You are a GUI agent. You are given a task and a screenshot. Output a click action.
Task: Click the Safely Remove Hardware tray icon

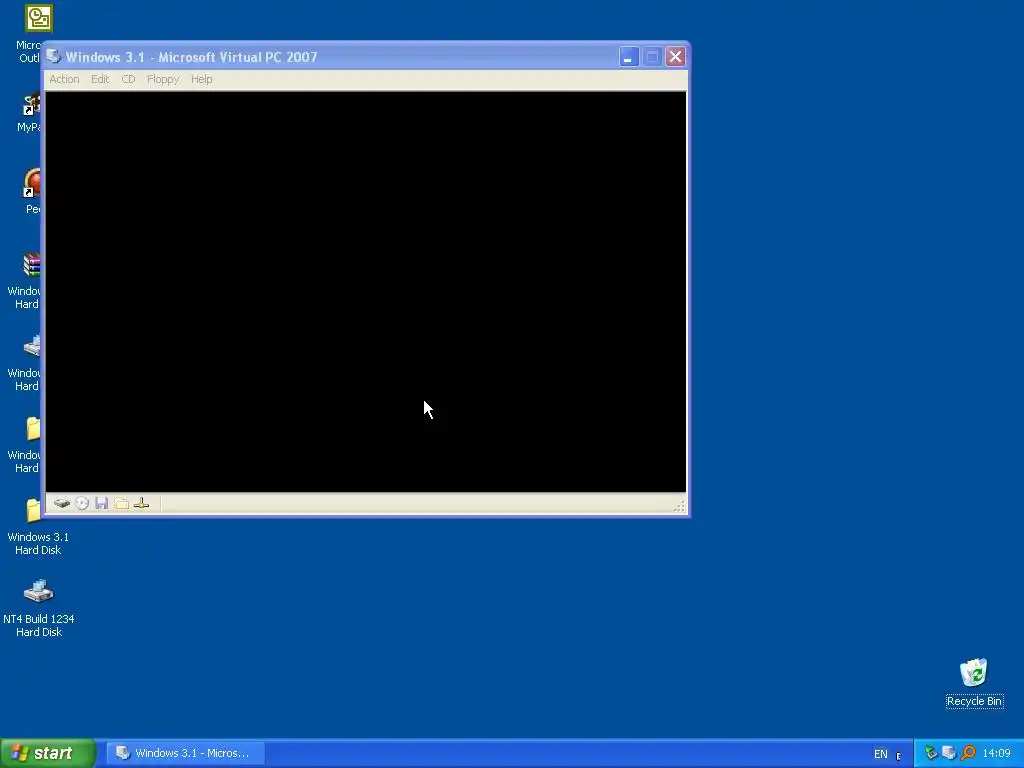[931, 753]
